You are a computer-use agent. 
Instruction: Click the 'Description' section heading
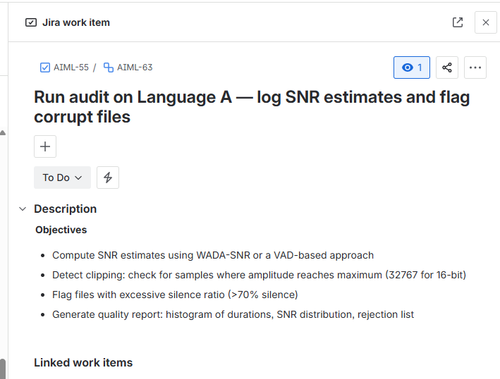[x=65, y=209]
